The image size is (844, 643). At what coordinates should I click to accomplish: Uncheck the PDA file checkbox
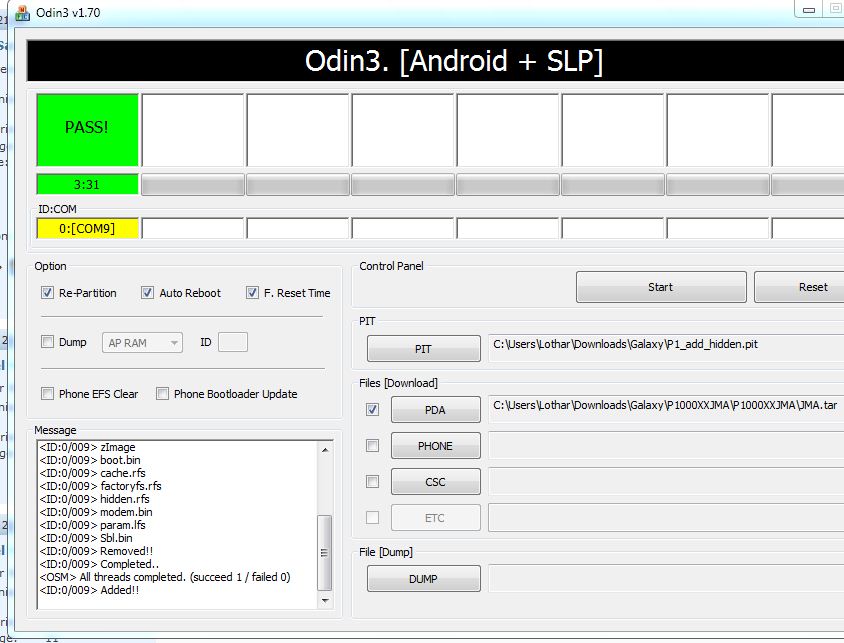pyautogui.click(x=372, y=409)
